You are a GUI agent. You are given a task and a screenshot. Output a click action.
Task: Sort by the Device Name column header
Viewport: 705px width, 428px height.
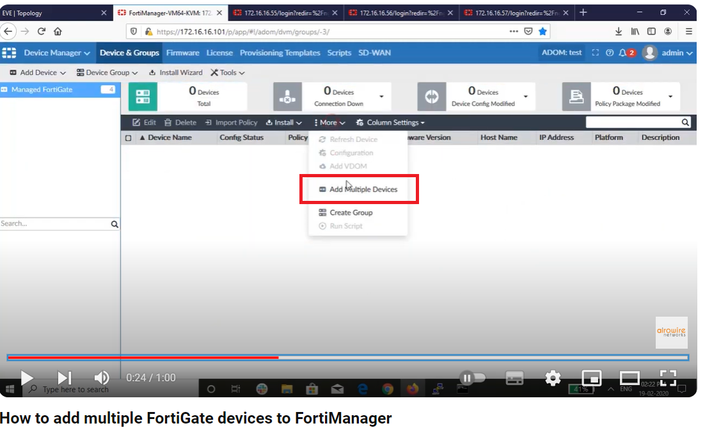(170, 138)
